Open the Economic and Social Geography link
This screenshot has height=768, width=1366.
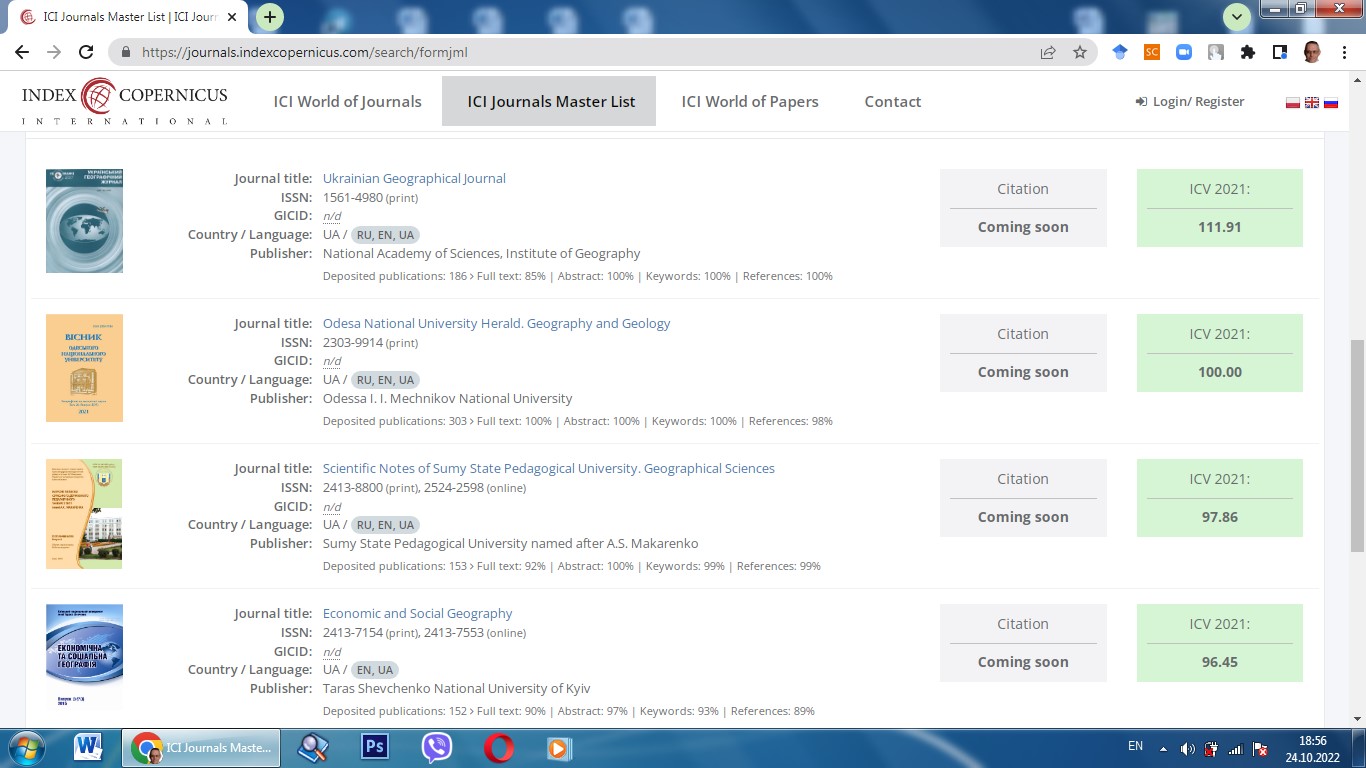pyautogui.click(x=417, y=613)
